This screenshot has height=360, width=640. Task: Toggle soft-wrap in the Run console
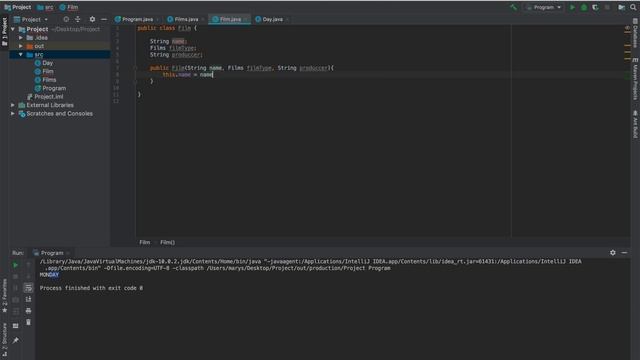tap(28, 288)
